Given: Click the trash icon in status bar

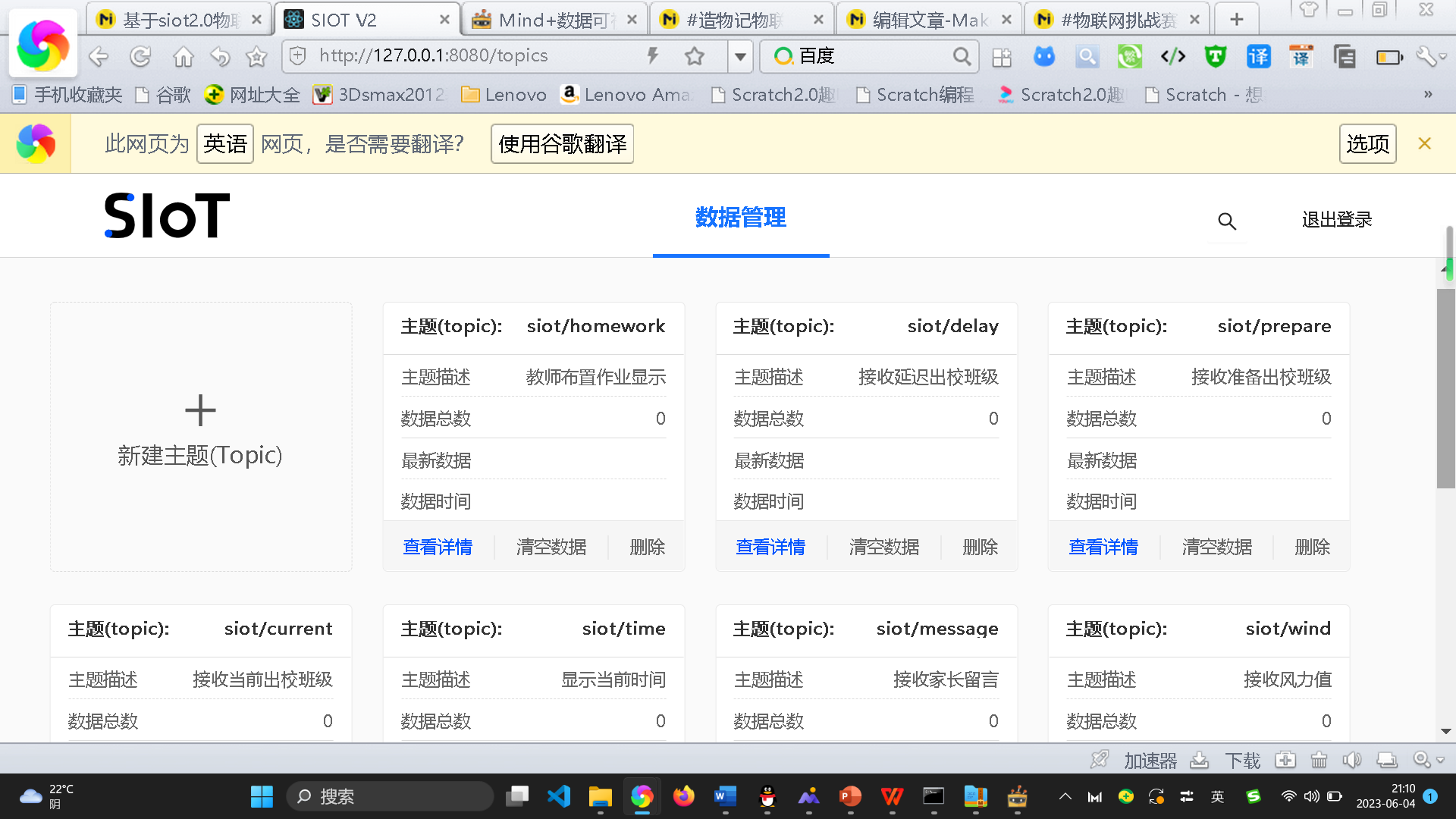Looking at the screenshot, I should click(x=1319, y=760).
